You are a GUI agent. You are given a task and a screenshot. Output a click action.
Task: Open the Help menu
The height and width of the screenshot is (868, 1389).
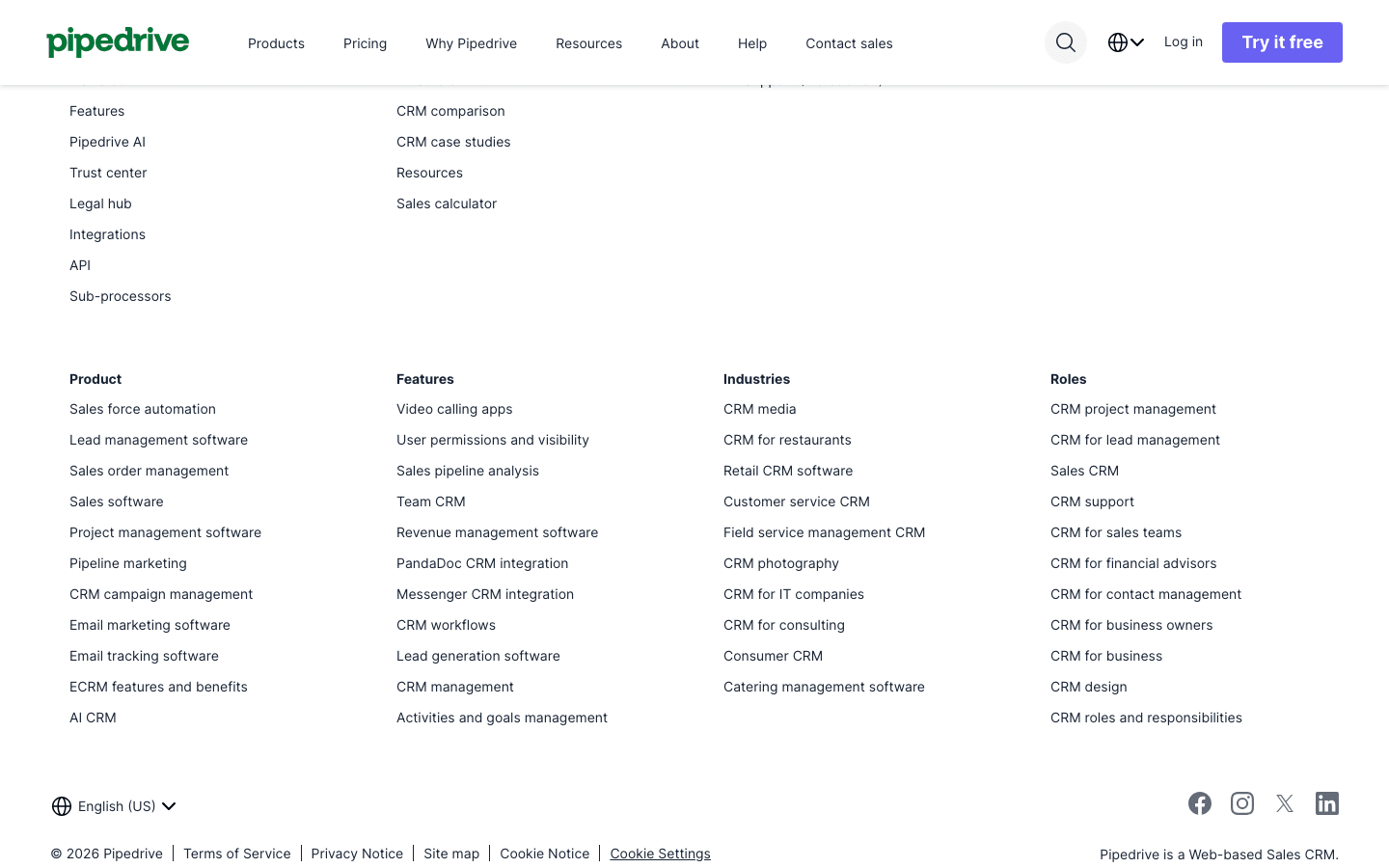(x=751, y=43)
